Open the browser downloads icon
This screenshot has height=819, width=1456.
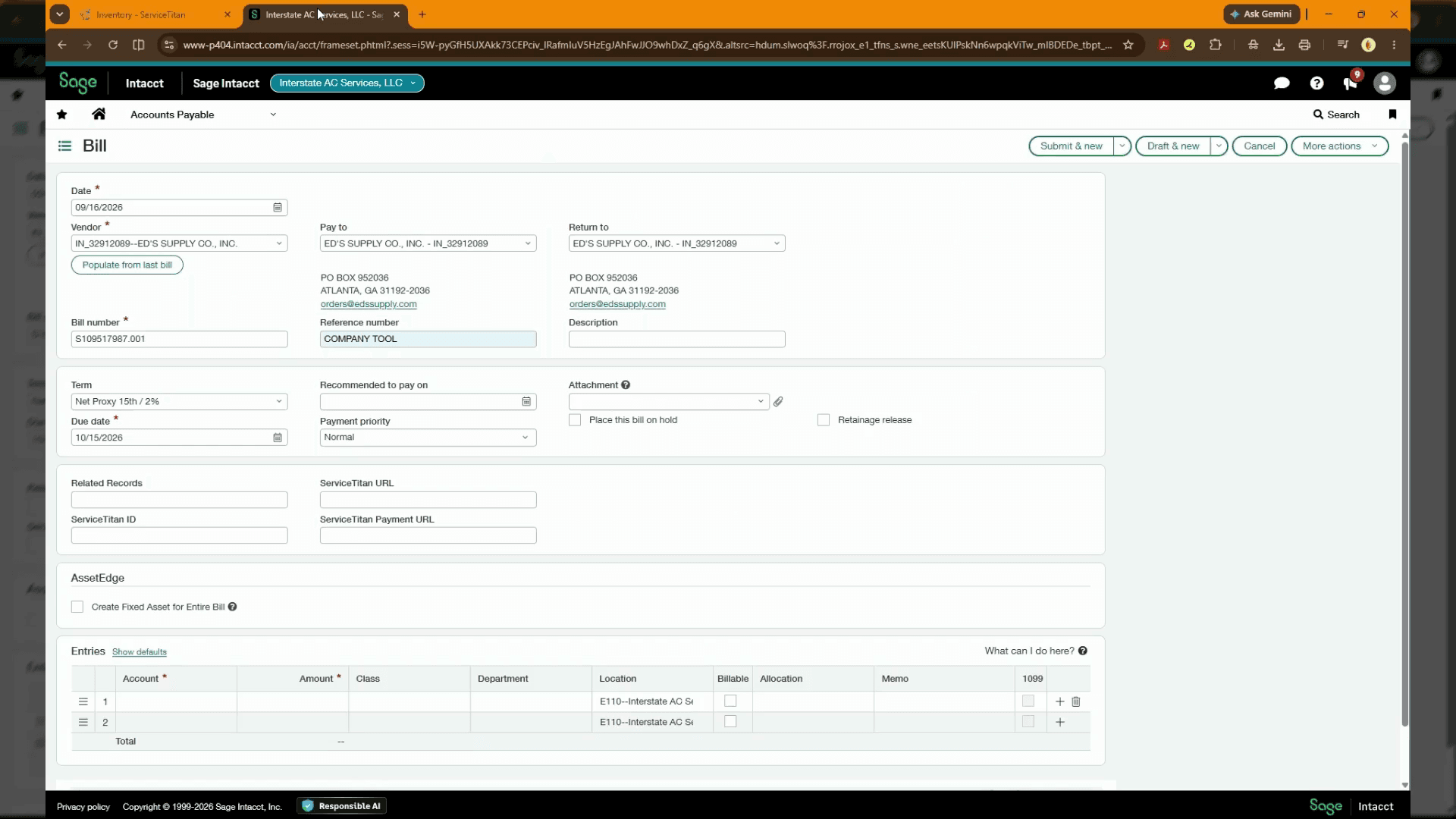[x=1279, y=45]
